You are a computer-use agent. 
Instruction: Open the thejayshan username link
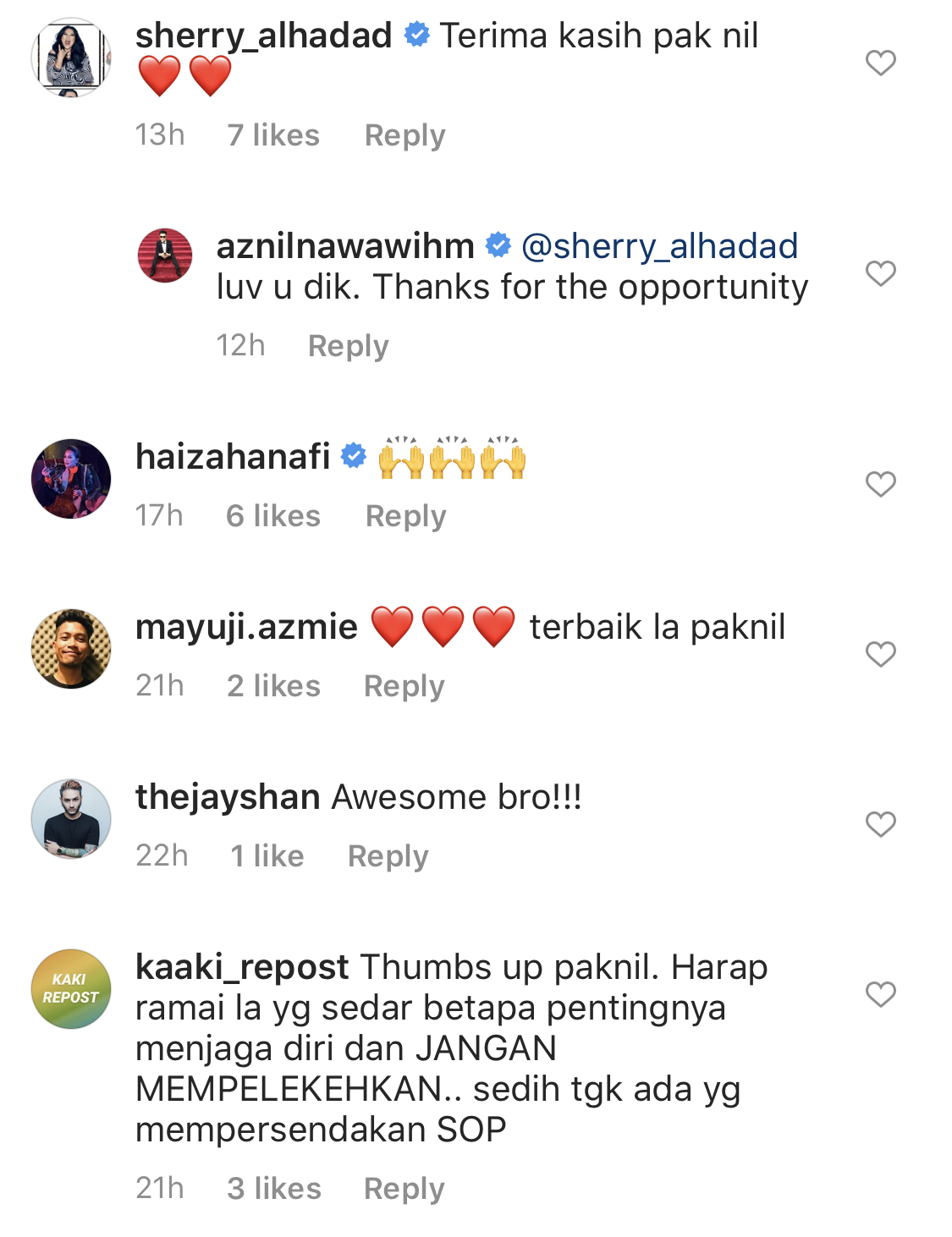pos(228,797)
